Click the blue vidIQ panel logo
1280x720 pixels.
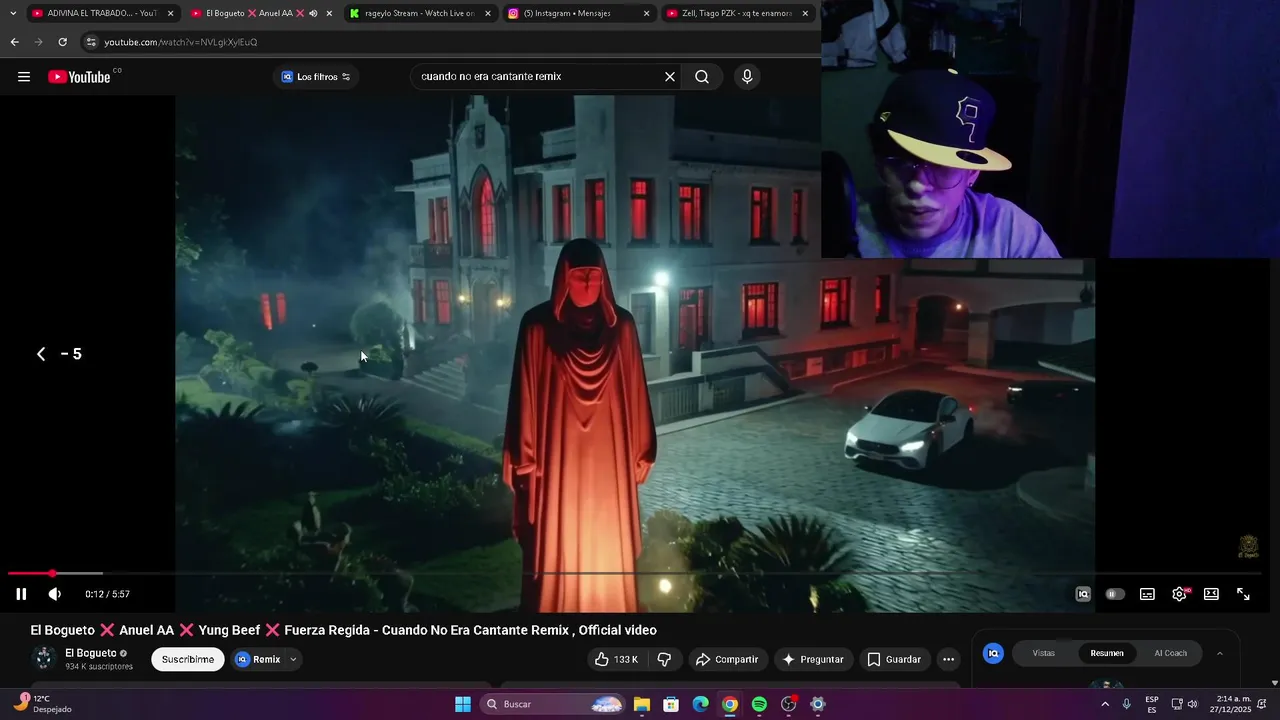993,653
